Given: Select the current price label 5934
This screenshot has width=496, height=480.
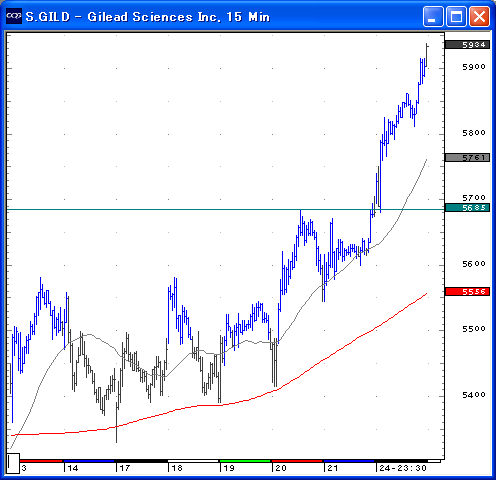Looking at the screenshot, I should click(x=467, y=45).
